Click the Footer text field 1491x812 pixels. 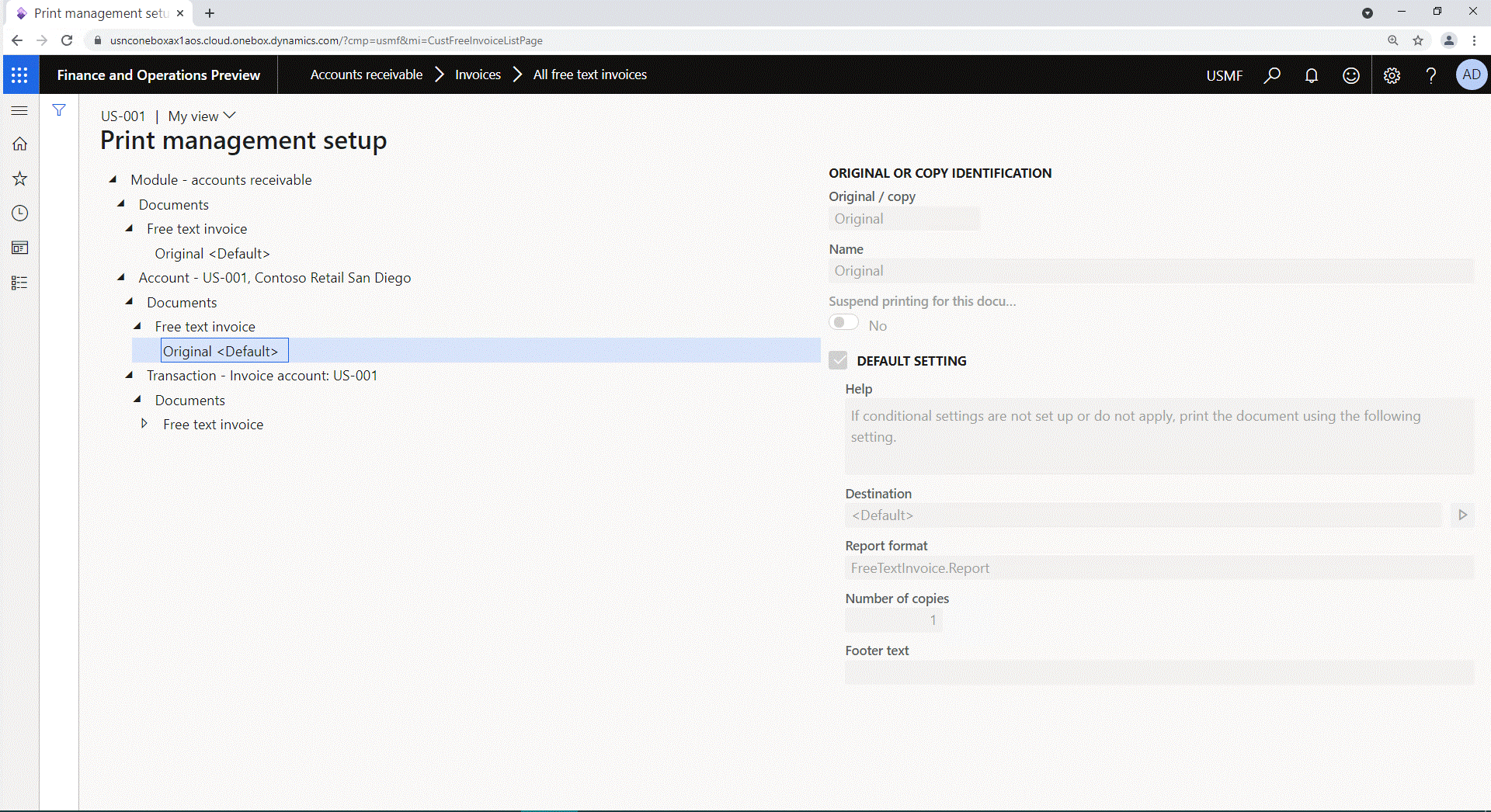point(1159,672)
